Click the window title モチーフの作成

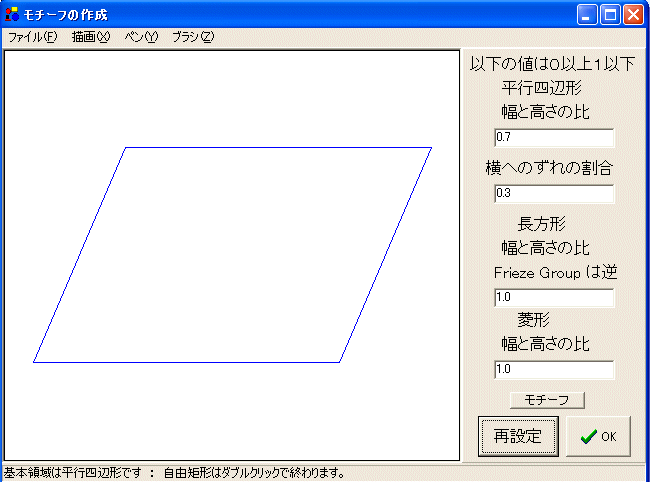coord(65,15)
